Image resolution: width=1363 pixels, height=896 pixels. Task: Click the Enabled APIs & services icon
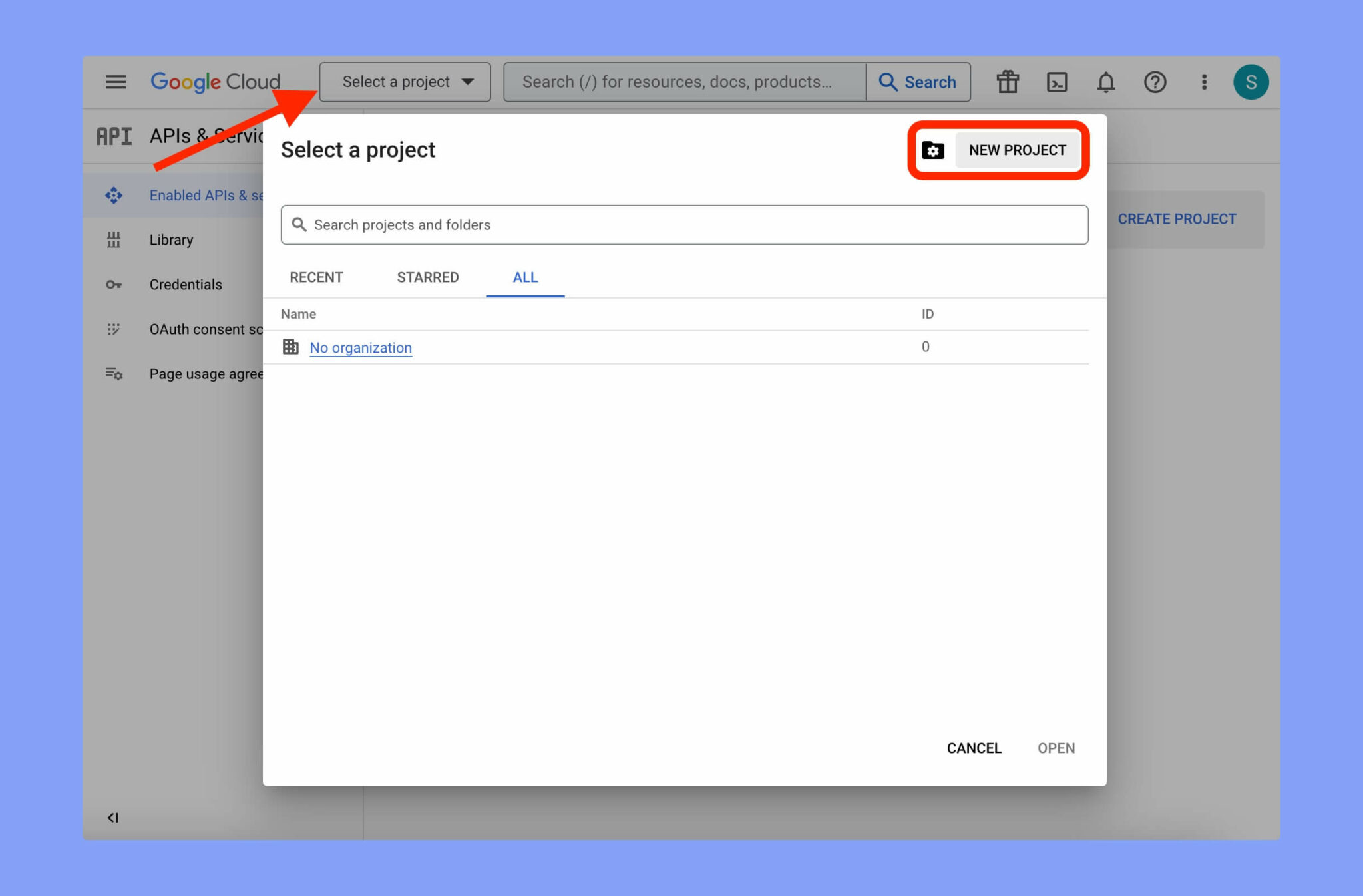click(114, 195)
